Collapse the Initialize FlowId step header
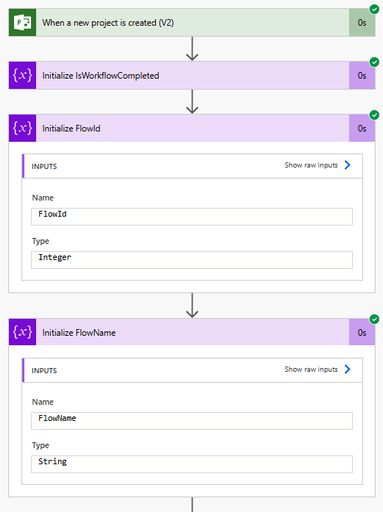Viewport: 383px width, 512px height. pyautogui.click(x=192, y=128)
